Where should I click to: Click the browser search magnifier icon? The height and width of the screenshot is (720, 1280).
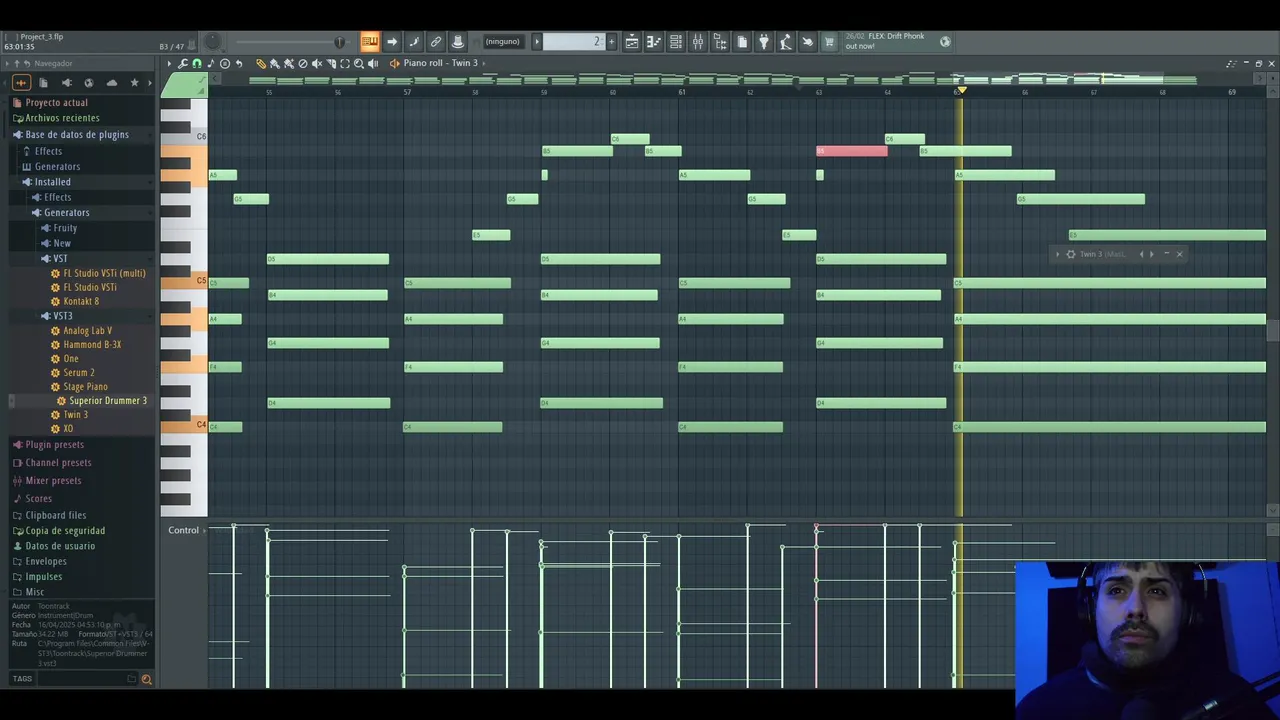[146, 679]
